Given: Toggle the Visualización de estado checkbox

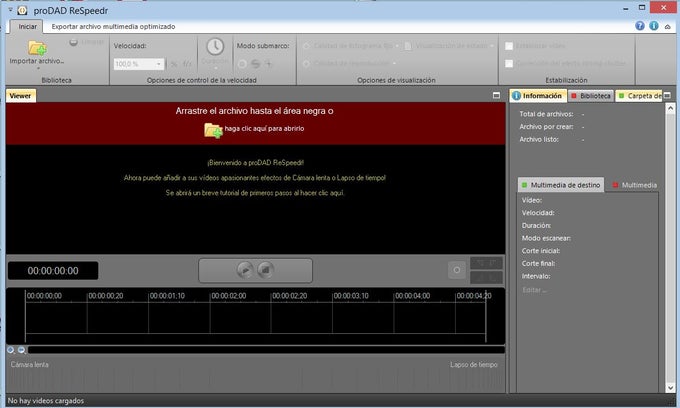Looking at the screenshot, I should pos(408,46).
